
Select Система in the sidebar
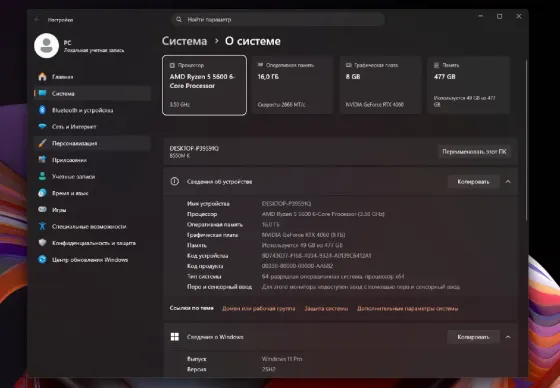coord(92,93)
